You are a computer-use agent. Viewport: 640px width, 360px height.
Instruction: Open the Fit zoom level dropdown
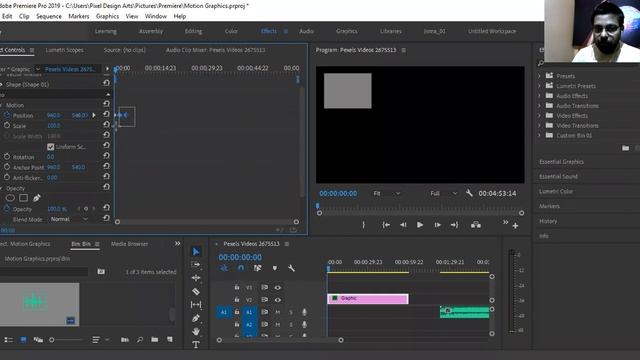(x=387, y=193)
